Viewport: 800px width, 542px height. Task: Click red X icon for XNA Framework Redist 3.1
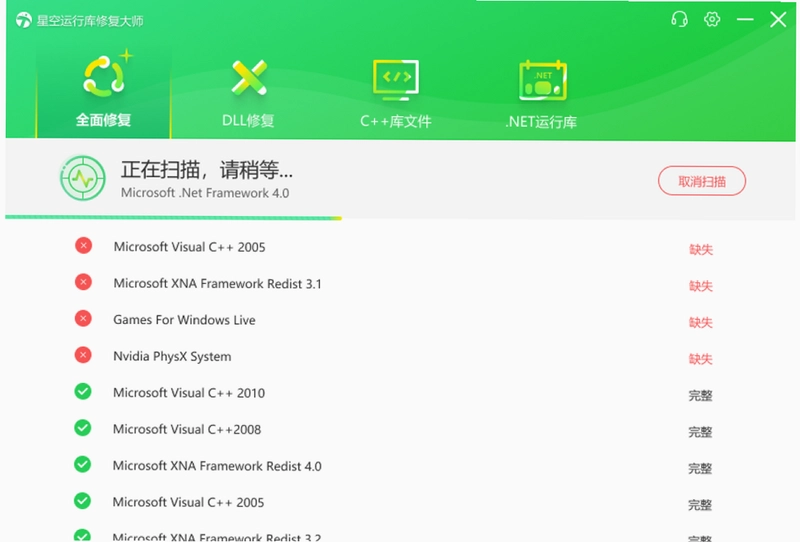(x=83, y=282)
